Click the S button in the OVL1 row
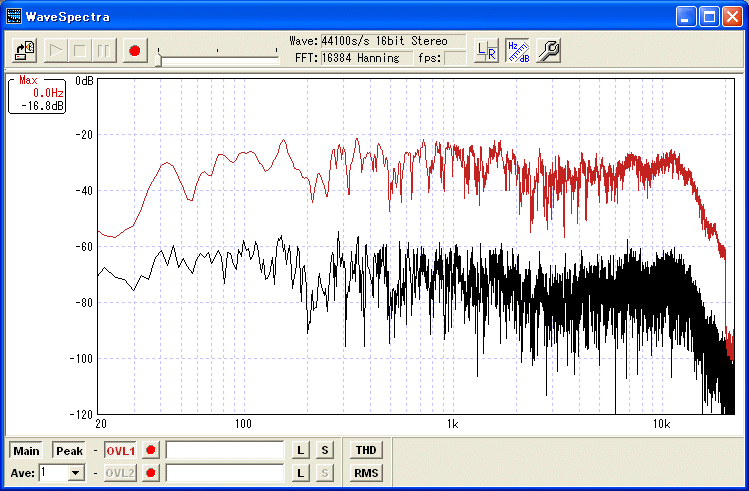Image resolution: width=749 pixels, height=491 pixels. (x=324, y=451)
